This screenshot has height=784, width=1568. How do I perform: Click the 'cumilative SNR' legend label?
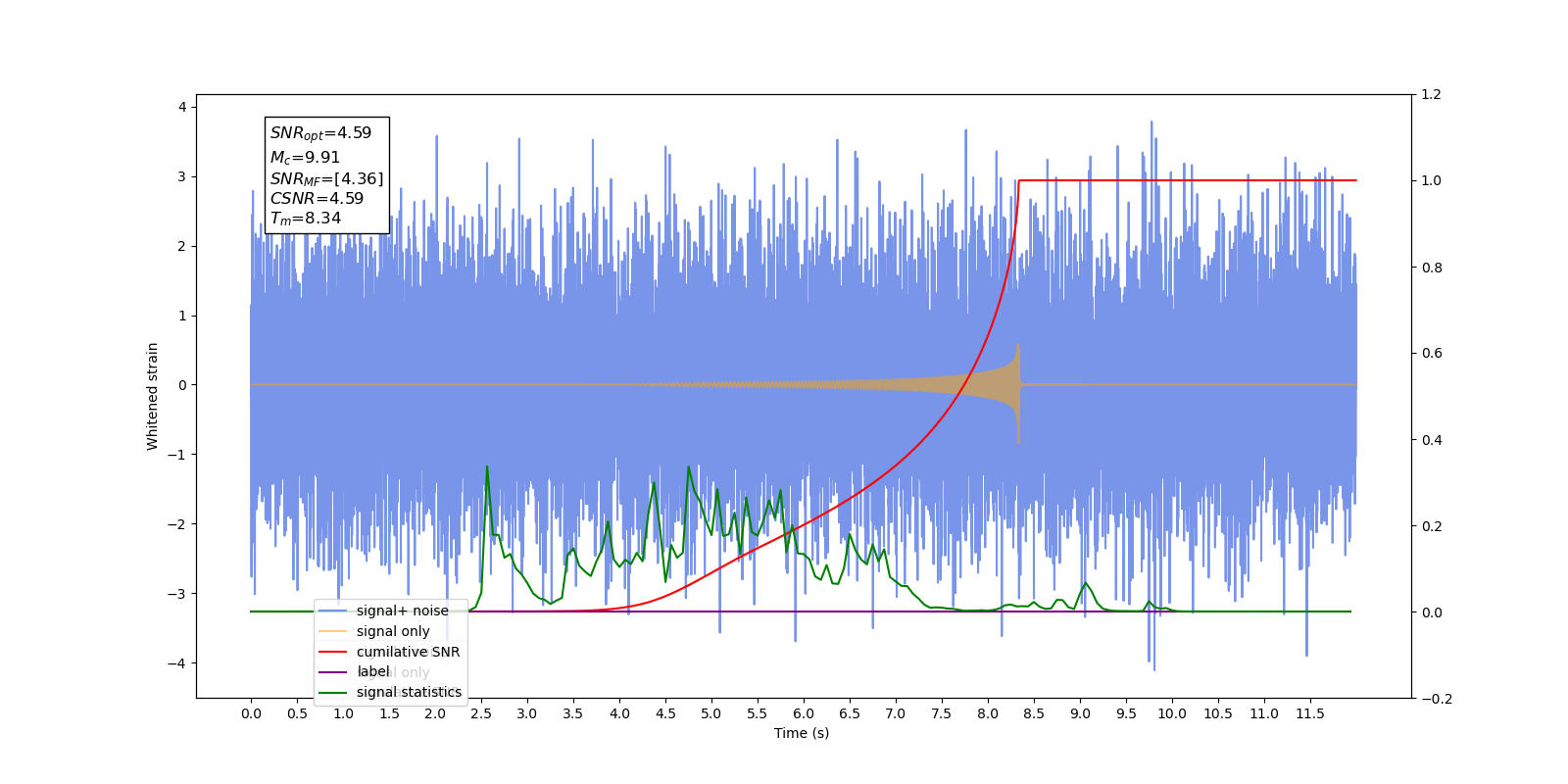[408, 652]
